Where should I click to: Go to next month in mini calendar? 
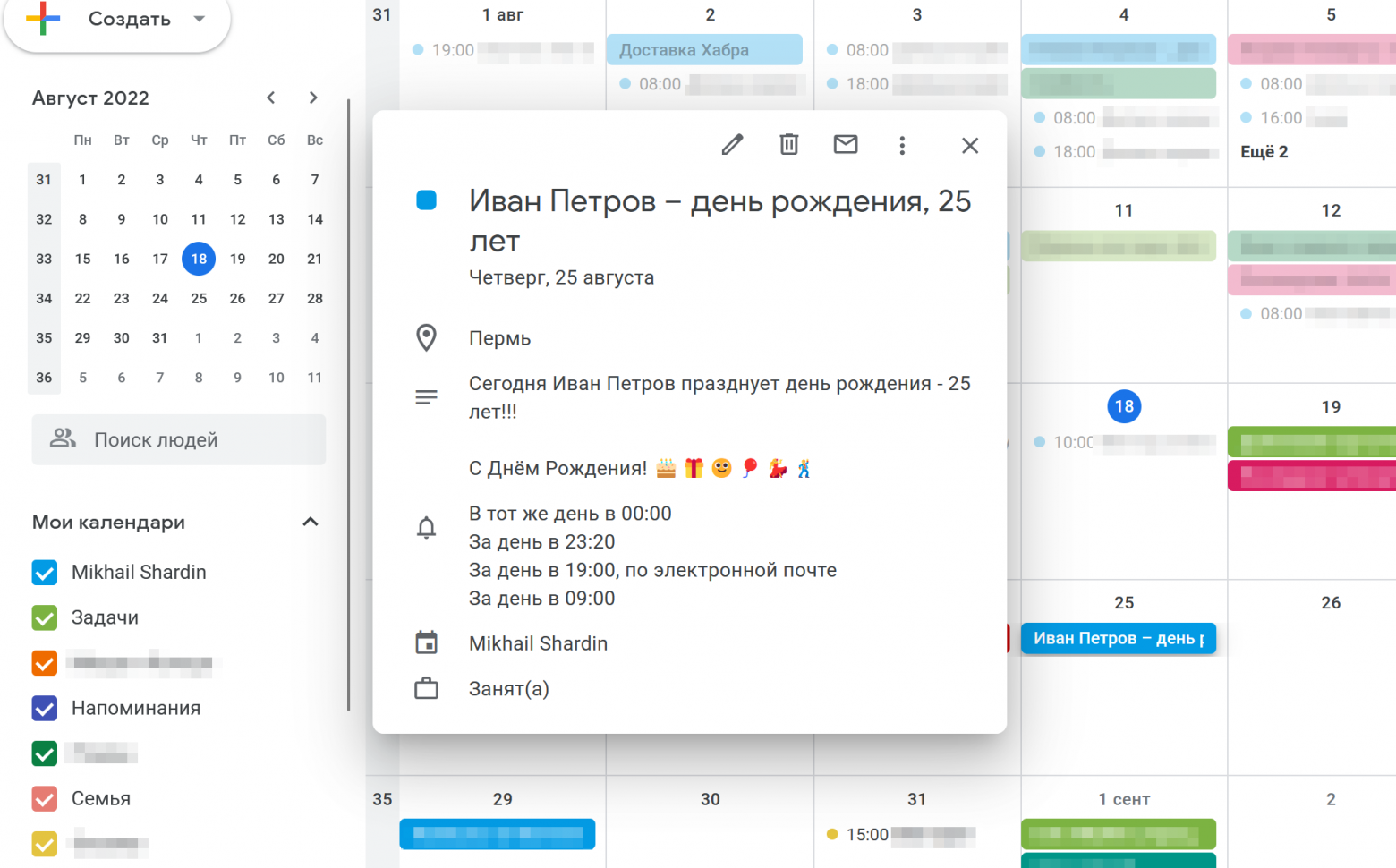(x=313, y=98)
